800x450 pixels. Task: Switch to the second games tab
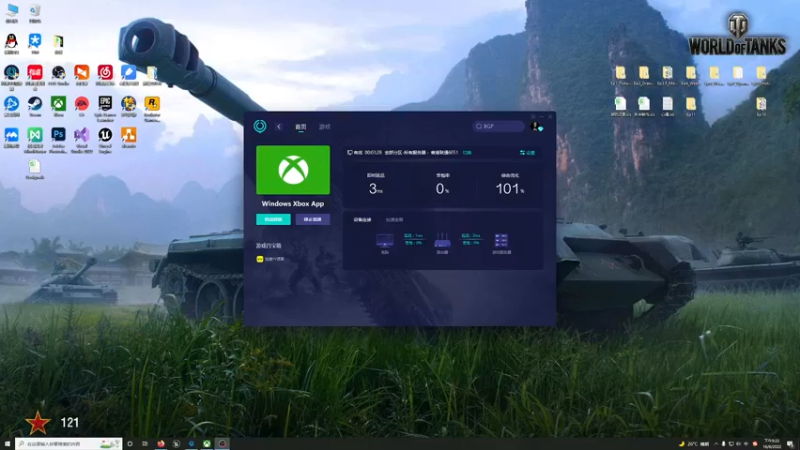(x=324, y=127)
